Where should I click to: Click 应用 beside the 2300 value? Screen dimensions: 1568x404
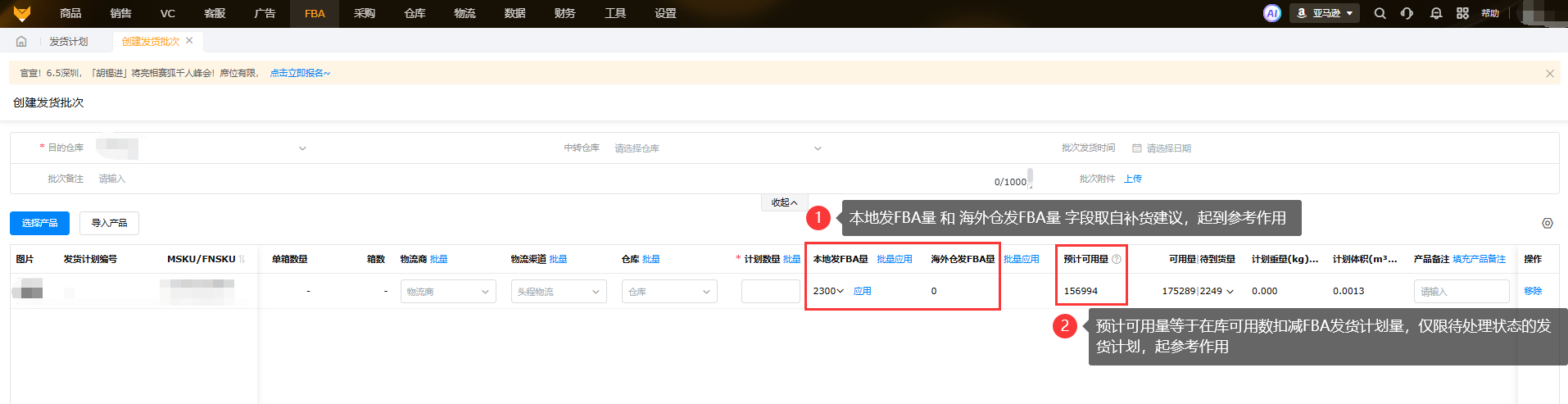tap(863, 291)
